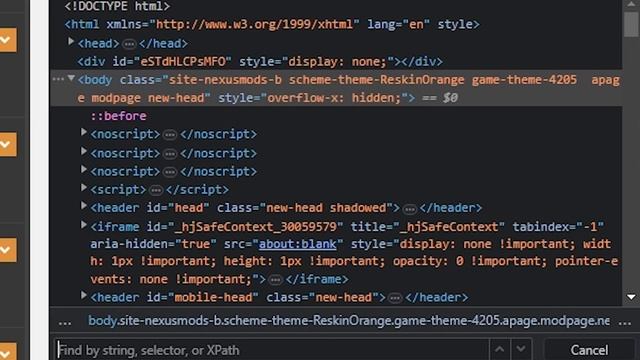Screen dimensions: 640x360
Task: Expand the _hjSafeContext iframe node
Action: (84, 224)
